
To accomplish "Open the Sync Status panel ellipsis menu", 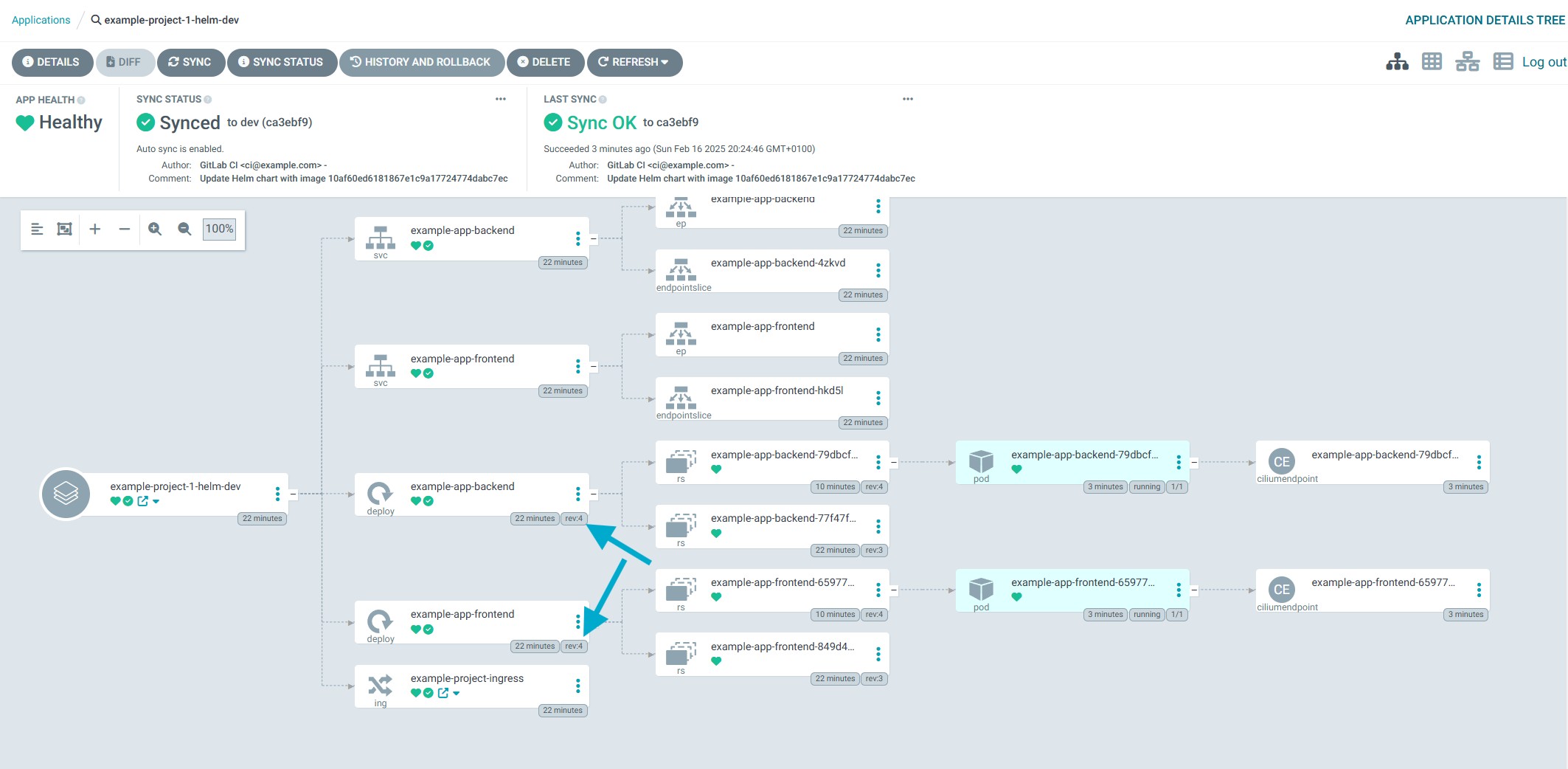I will point(501,99).
